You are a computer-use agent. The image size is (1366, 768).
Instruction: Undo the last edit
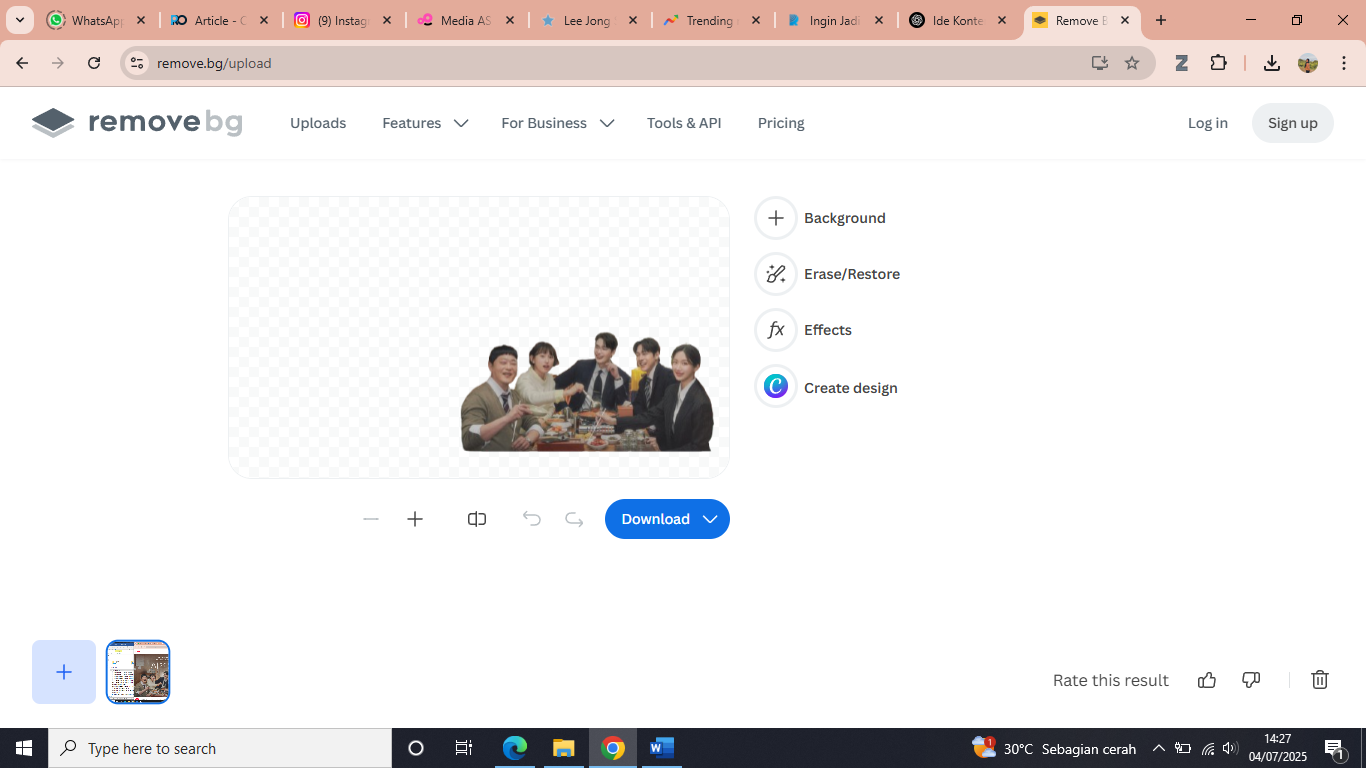point(532,519)
